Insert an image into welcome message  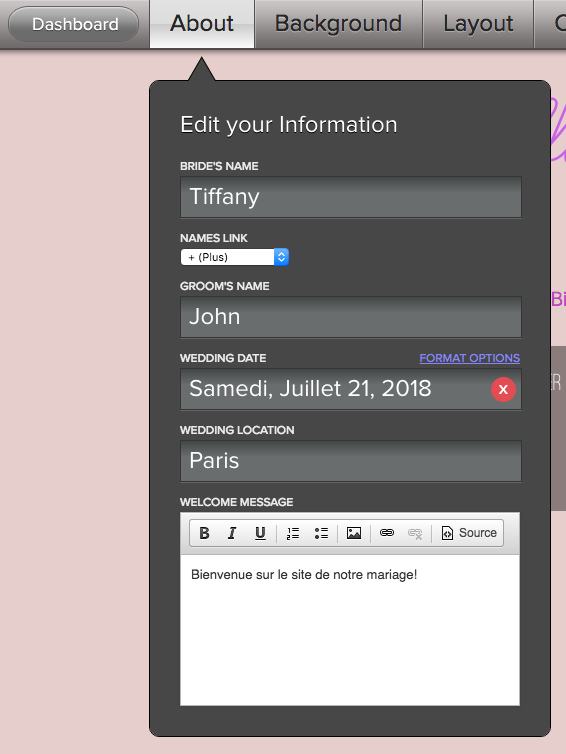click(354, 533)
